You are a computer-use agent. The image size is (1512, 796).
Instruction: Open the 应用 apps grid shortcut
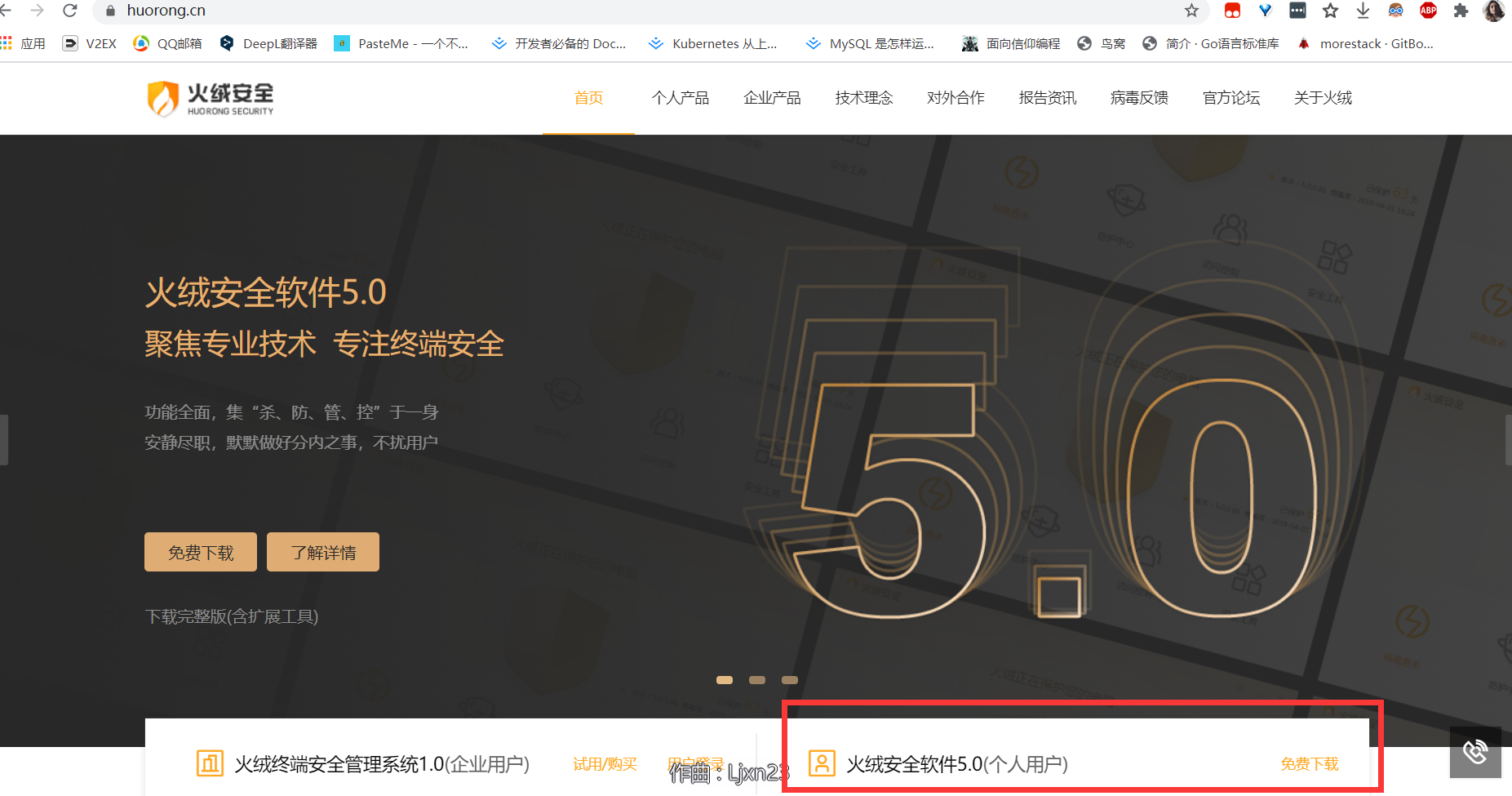click(23, 43)
